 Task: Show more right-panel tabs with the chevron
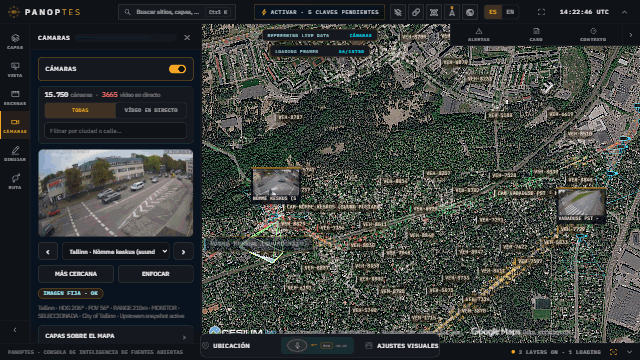click(631, 35)
